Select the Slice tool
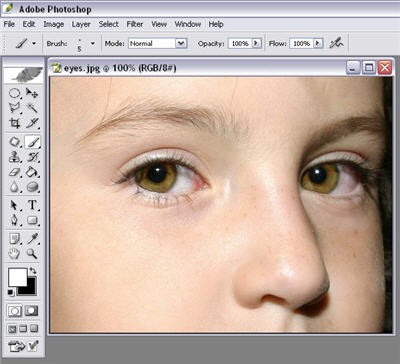This screenshot has height=364, width=400. tap(32, 123)
